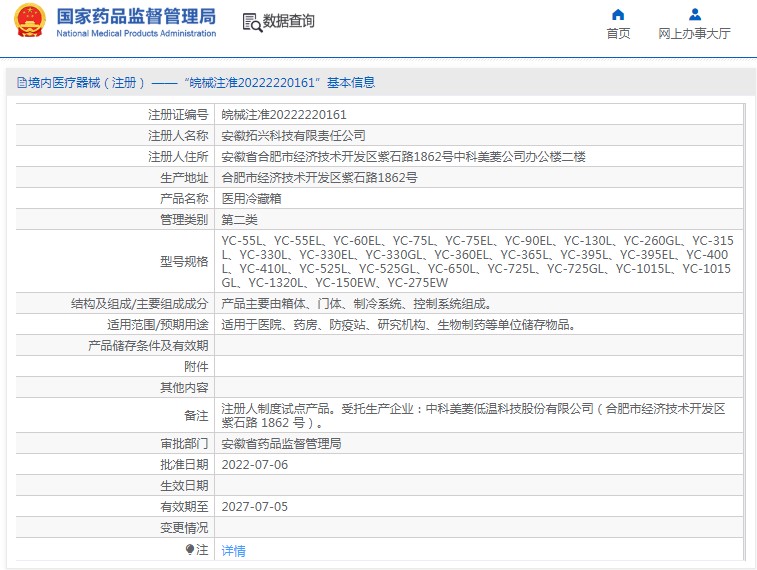Screen dimensions: 757x570
Task: Select registrant name 安徽拓兴科技有限责任公司
Action: pyautogui.click(x=293, y=136)
